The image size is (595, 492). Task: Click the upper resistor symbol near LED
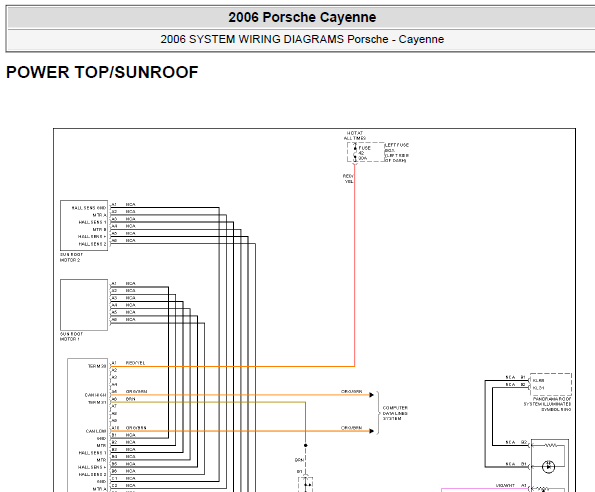pyautogui.click(x=550, y=445)
